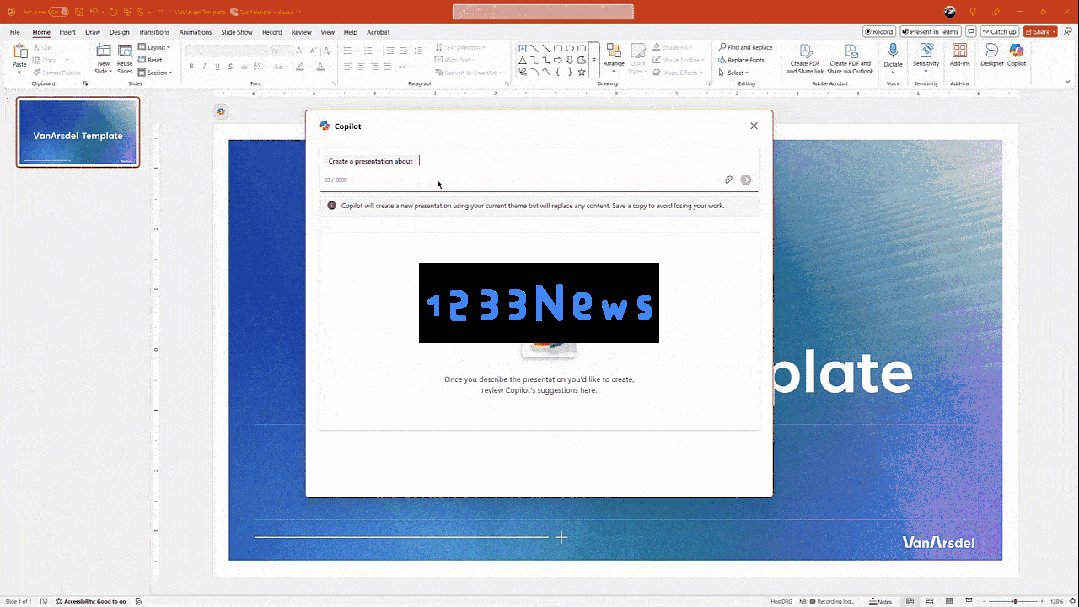Click Create PDF and Share link

click(x=805, y=58)
